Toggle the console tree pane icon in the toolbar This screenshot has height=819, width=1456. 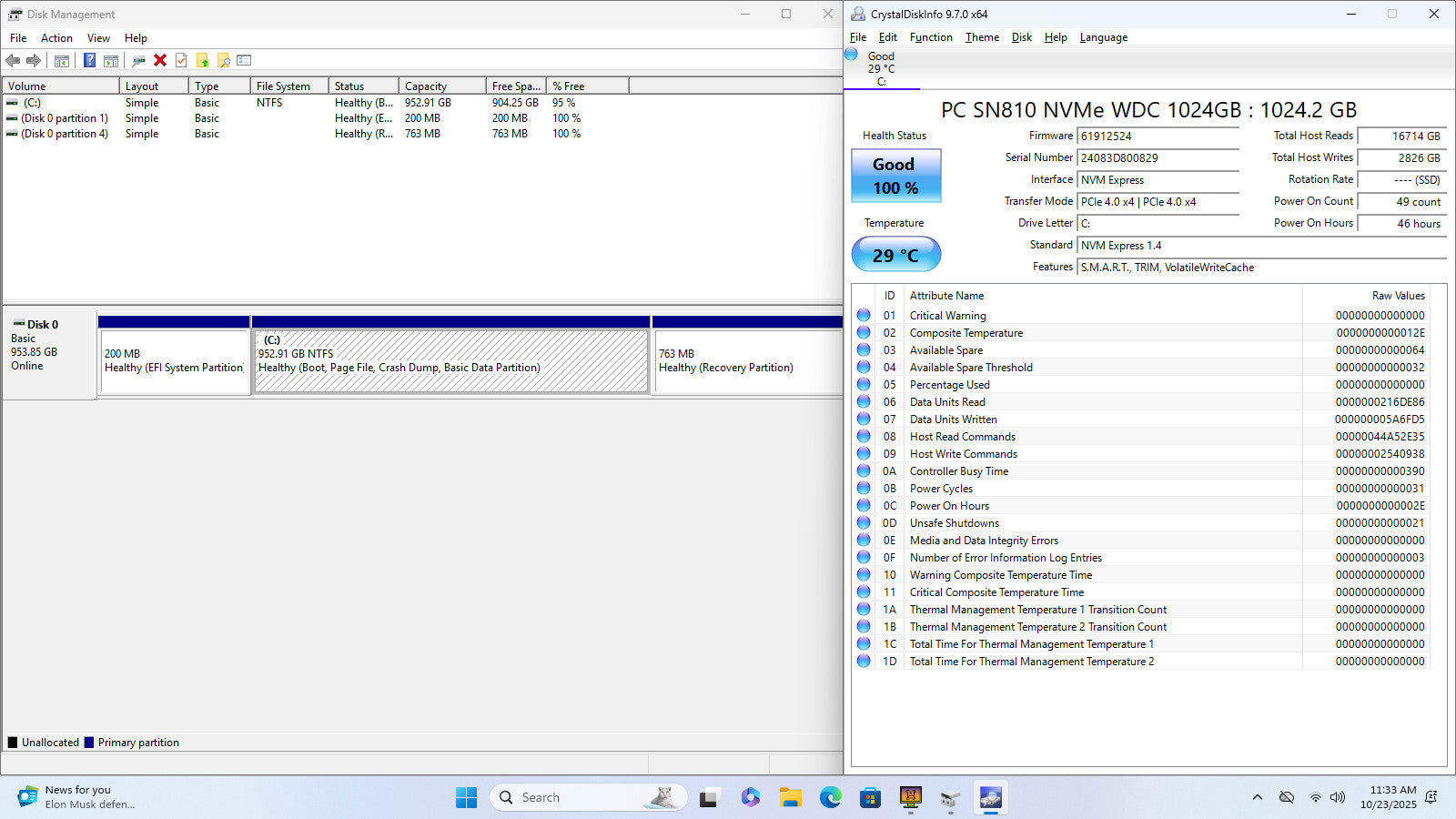62,60
